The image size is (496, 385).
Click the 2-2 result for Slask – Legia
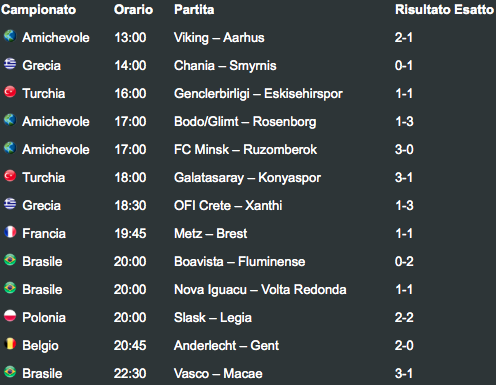[404, 317]
